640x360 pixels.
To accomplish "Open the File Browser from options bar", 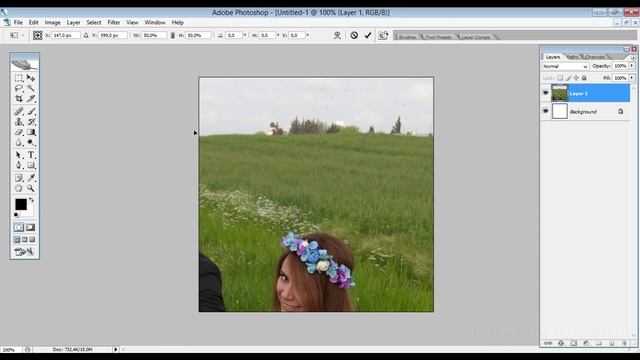I will (x=383, y=36).
